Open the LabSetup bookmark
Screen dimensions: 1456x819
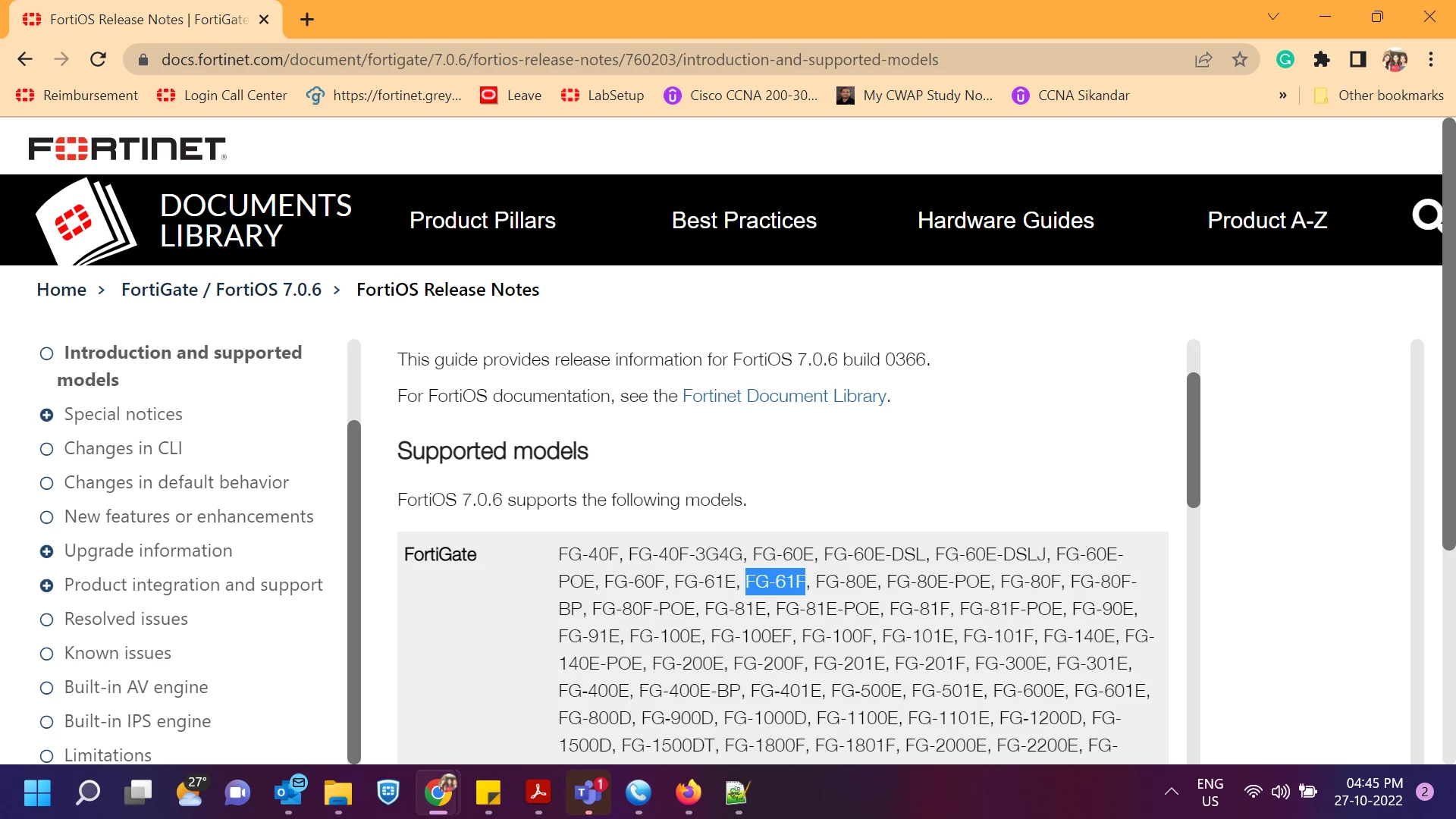602,96
